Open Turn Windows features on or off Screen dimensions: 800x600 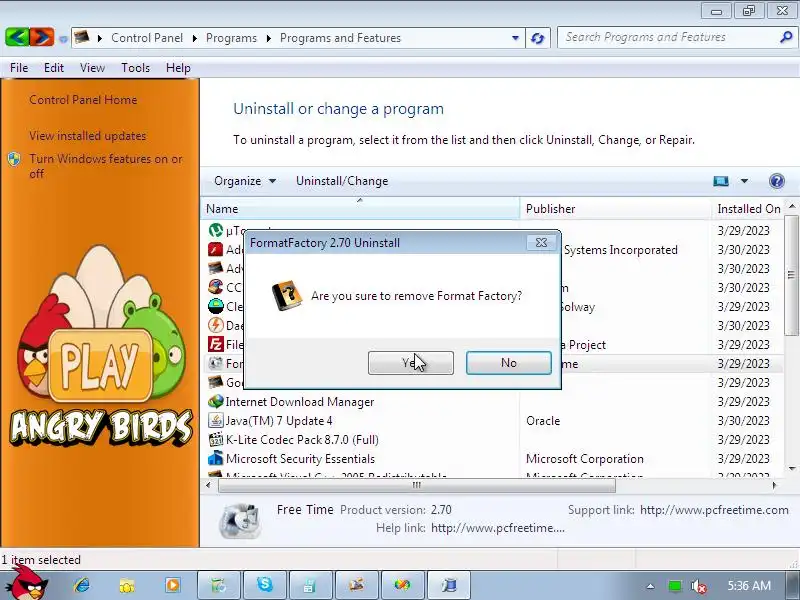106,166
